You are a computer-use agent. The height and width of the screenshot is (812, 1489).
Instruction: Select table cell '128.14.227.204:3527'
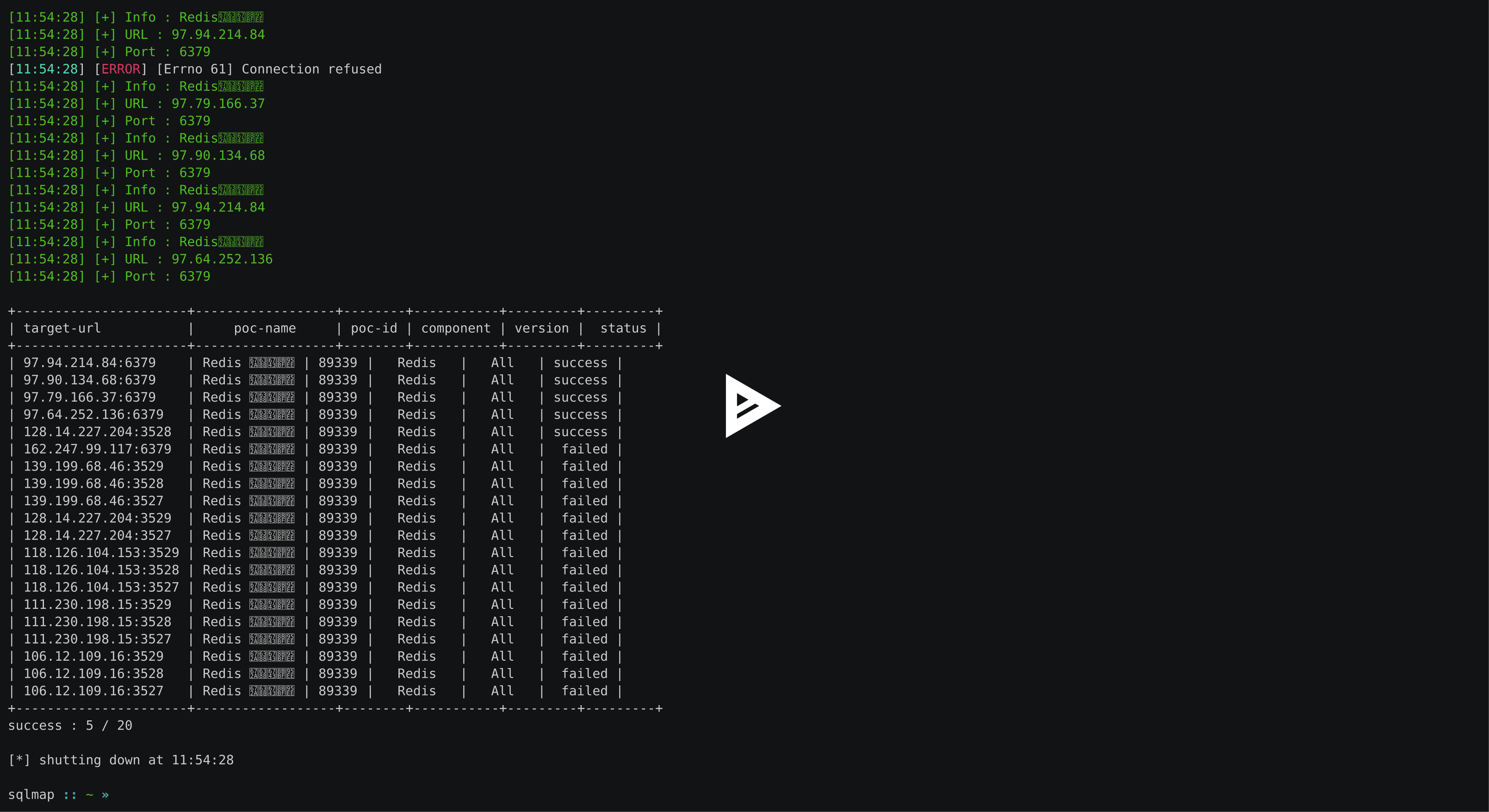pos(97,536)
